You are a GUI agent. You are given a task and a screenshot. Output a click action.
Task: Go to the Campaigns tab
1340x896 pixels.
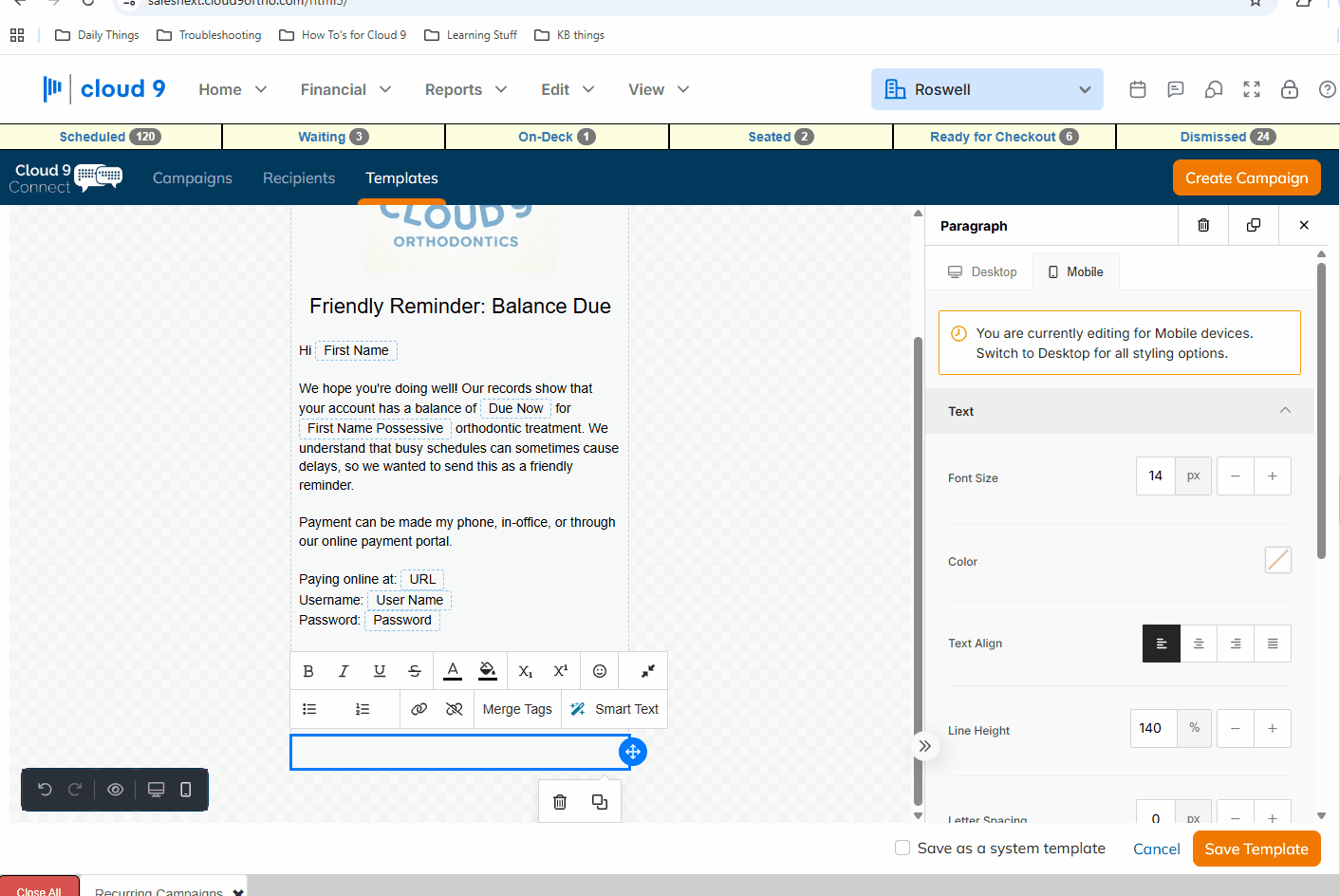click(193, 178)
